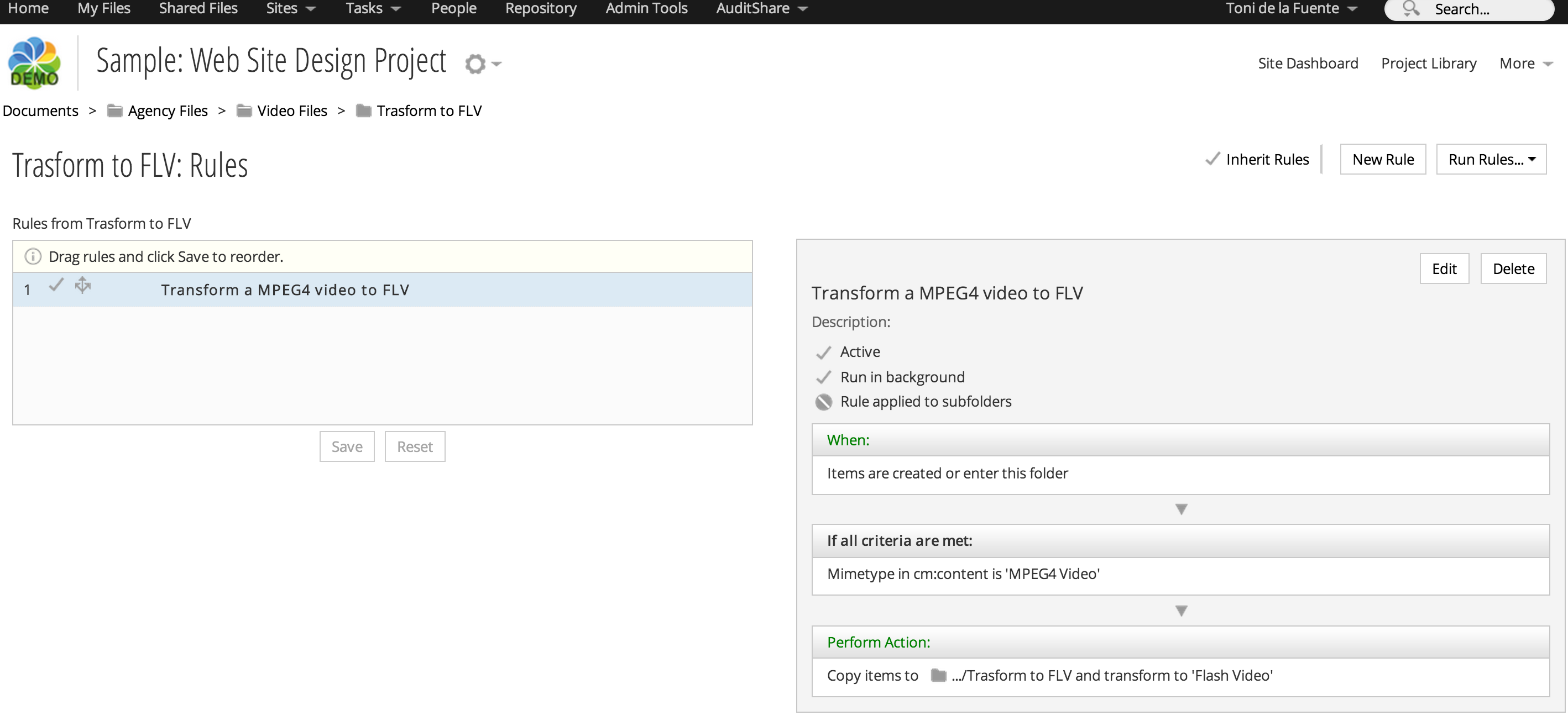
Task: Click the Sample: Web Site Design Project title
Action: (271, 61)
